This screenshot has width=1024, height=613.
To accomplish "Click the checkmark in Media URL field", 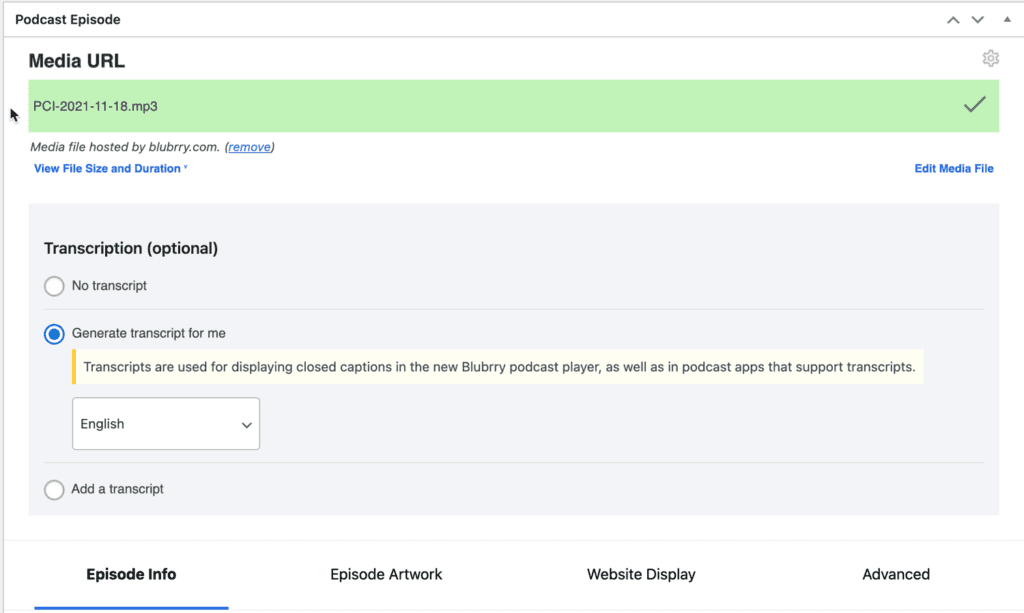I will pyautogui.click(x=974, y=104).
